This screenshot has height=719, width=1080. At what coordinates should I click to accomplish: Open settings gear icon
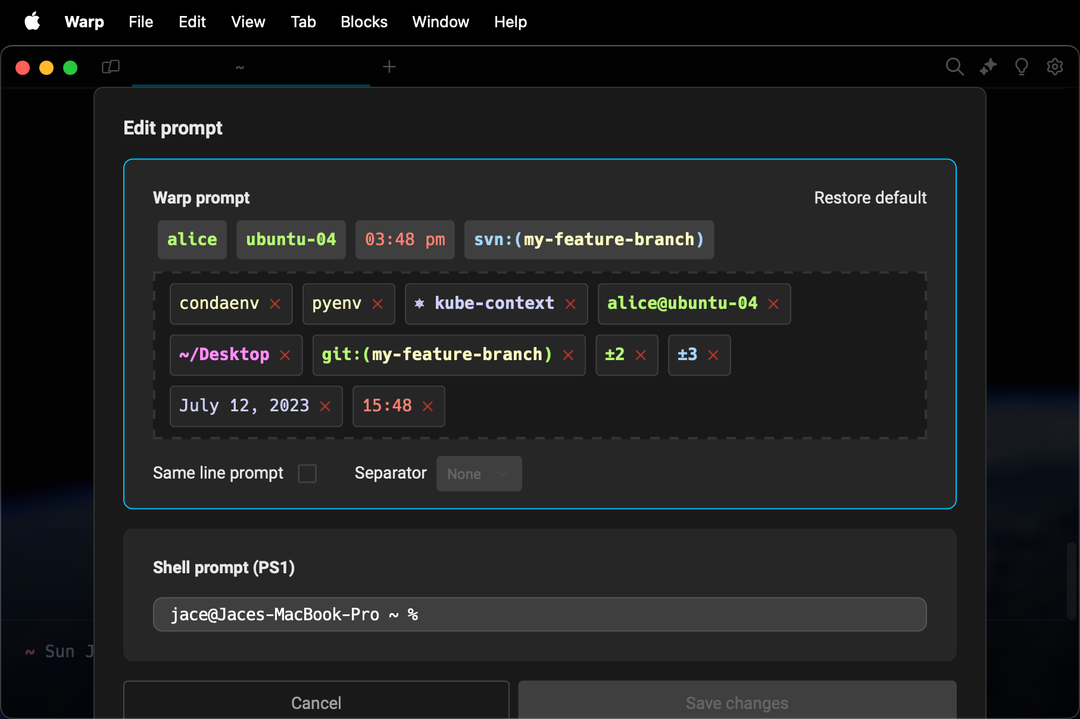pos(1055,67)
